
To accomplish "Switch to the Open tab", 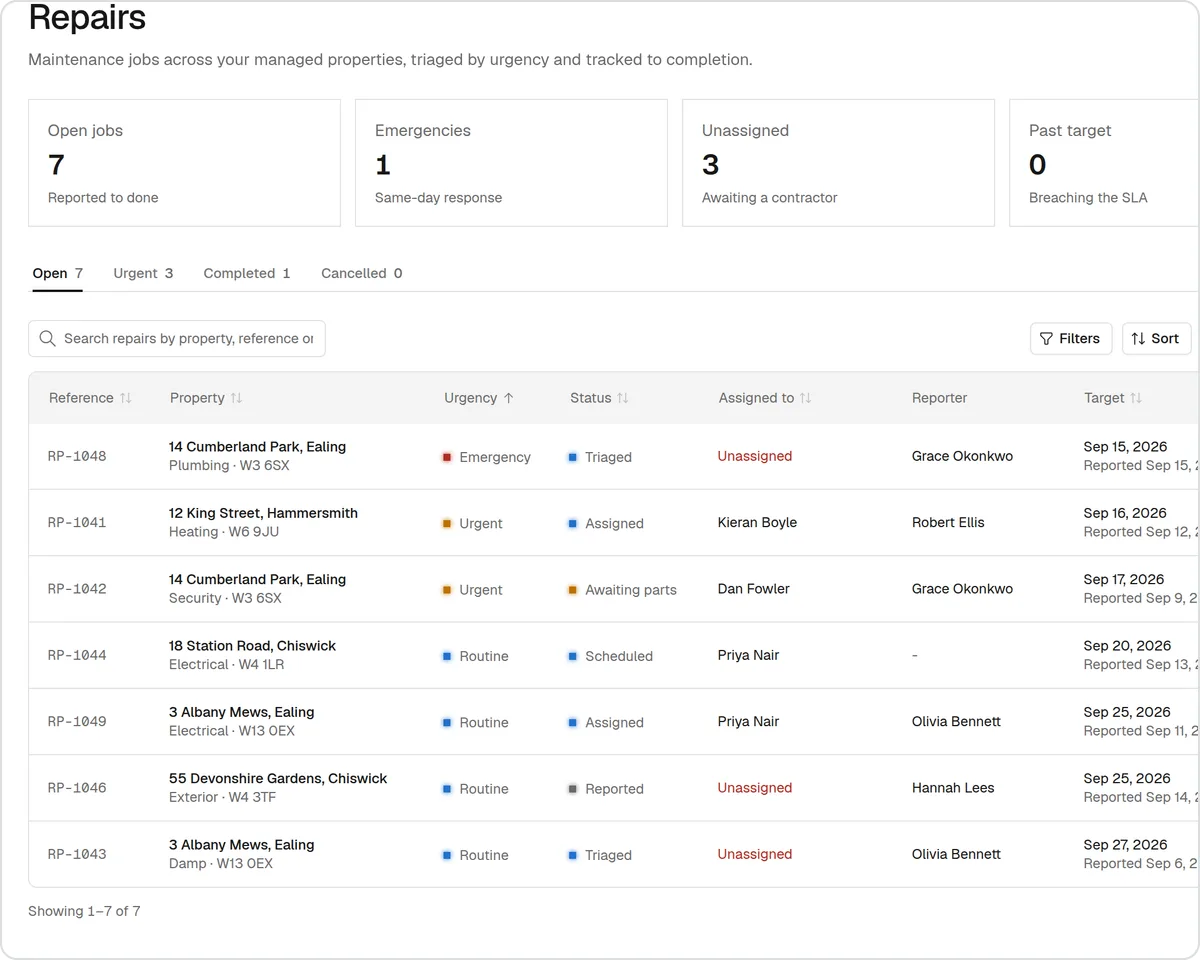I will (x=57, y=273).
